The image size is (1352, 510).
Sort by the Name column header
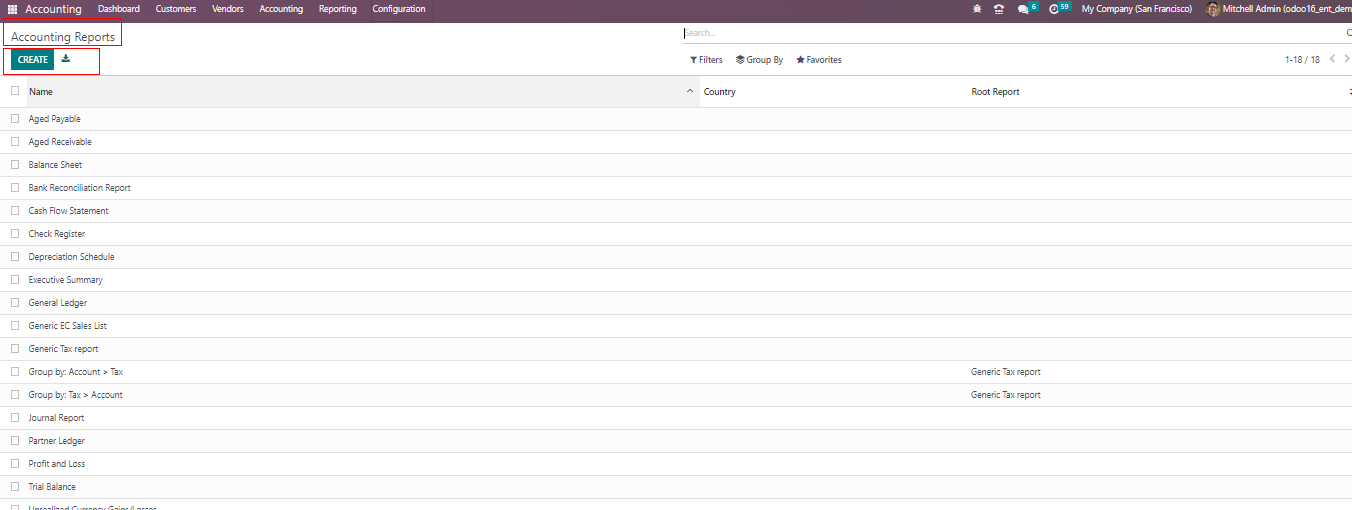[x=41, y=92]
